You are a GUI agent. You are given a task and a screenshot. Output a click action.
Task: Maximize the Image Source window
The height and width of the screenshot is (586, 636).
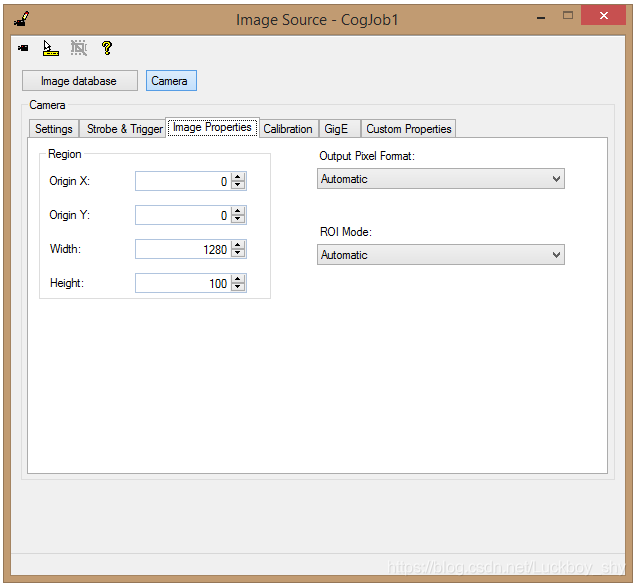[x=568, y=16]
